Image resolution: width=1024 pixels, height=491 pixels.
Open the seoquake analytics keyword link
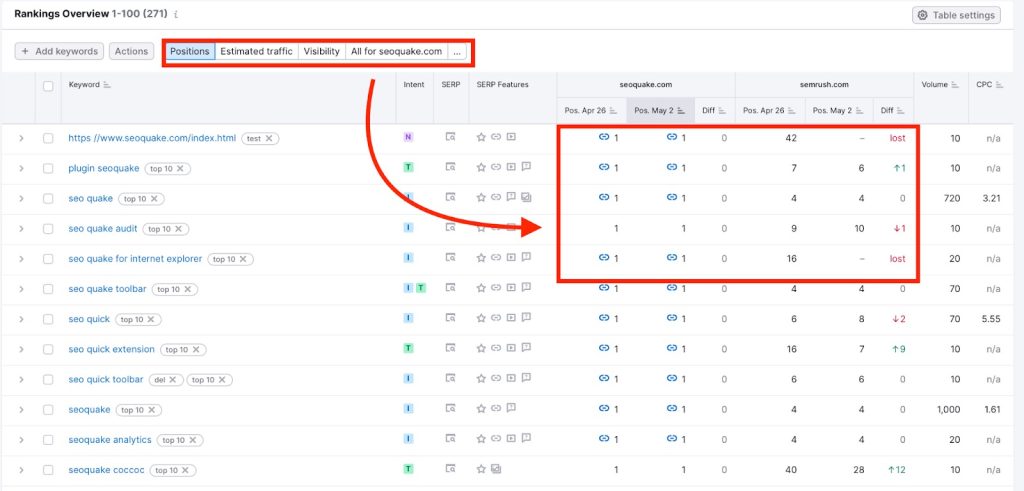pyautogui.click(x=110, y=439)
